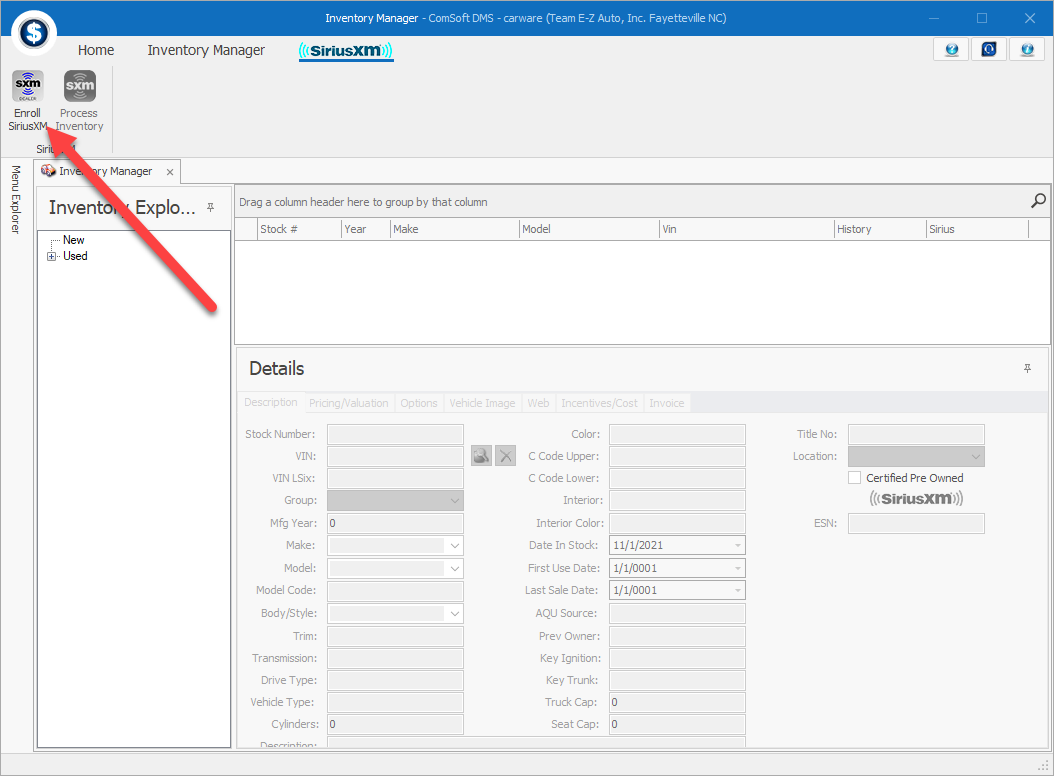Click the Prev Owner input field

click(678, 636)
